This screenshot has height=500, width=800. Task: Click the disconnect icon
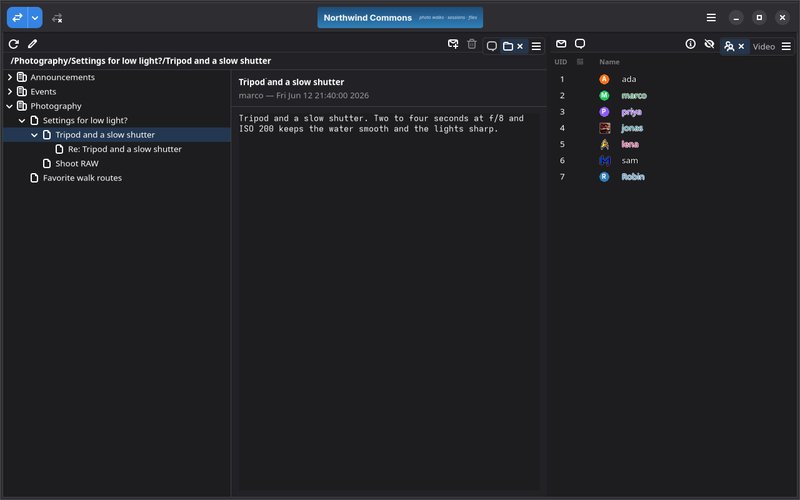pos(57,18)
